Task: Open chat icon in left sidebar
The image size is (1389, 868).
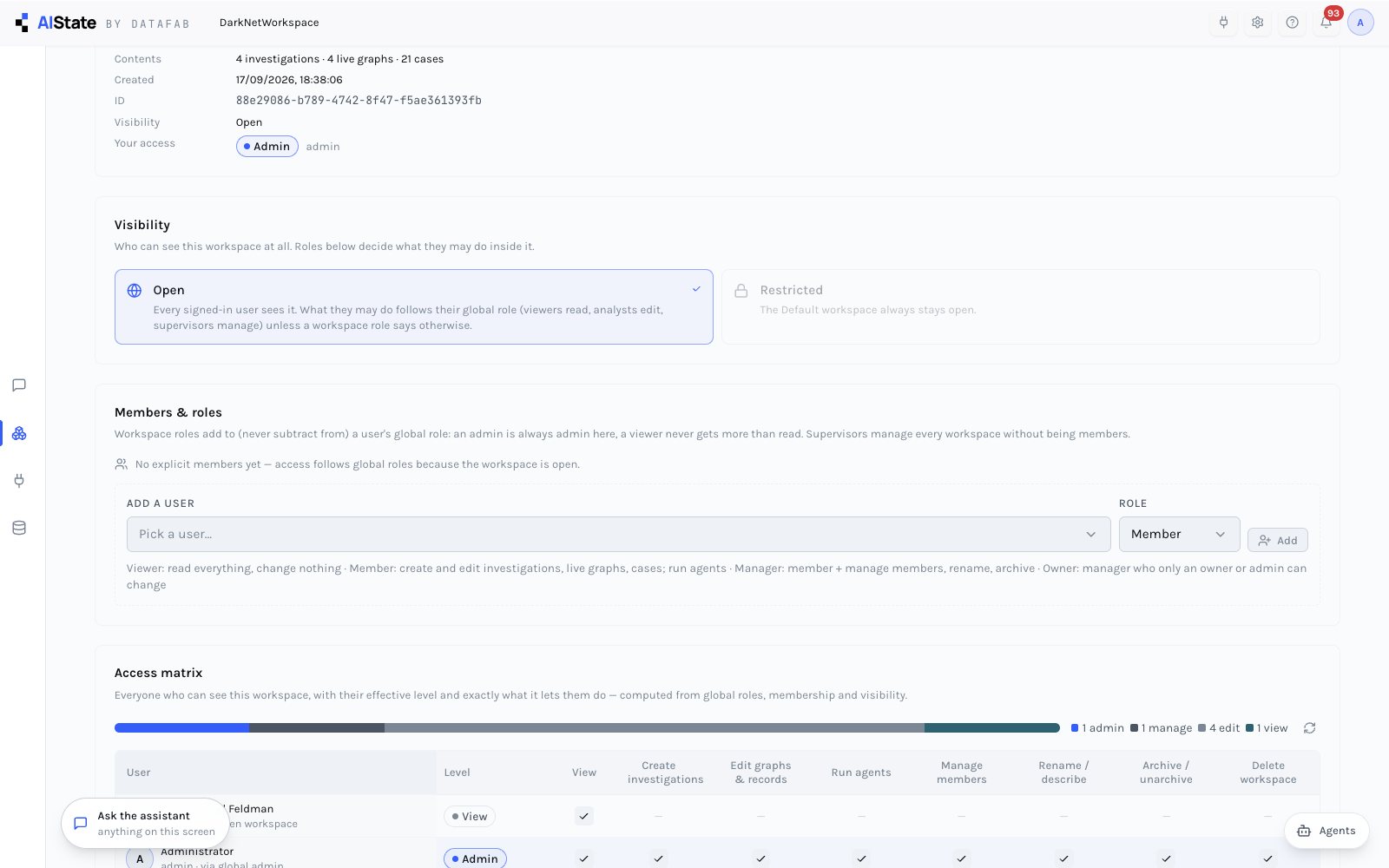Action: point(19,385)
